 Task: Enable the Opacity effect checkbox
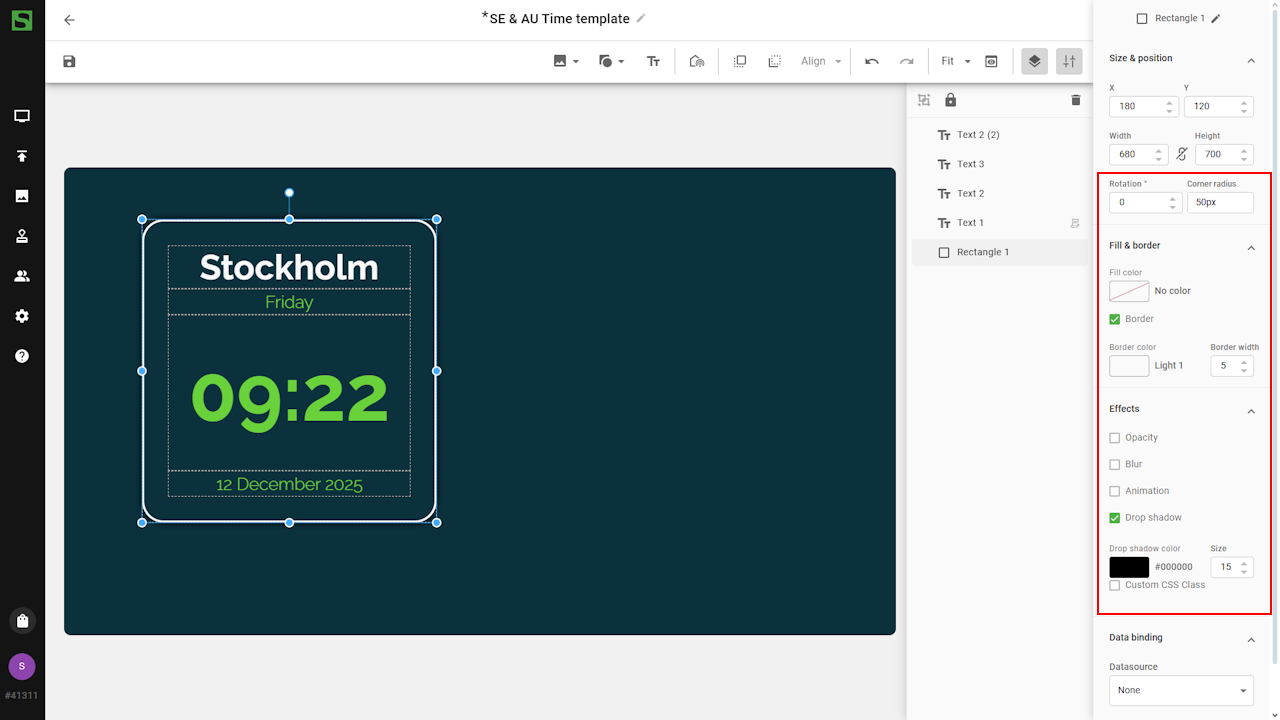click(x=1115, y=438)
